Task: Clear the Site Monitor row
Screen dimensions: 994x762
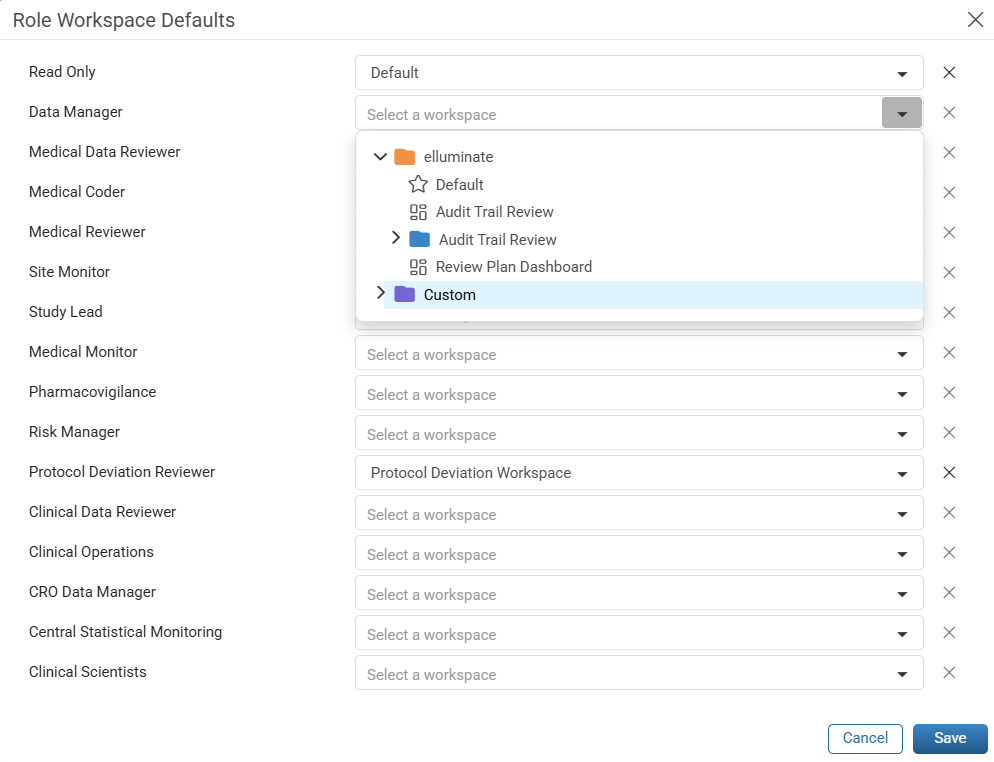Action: pyautogui.click(x=948, y=272)
